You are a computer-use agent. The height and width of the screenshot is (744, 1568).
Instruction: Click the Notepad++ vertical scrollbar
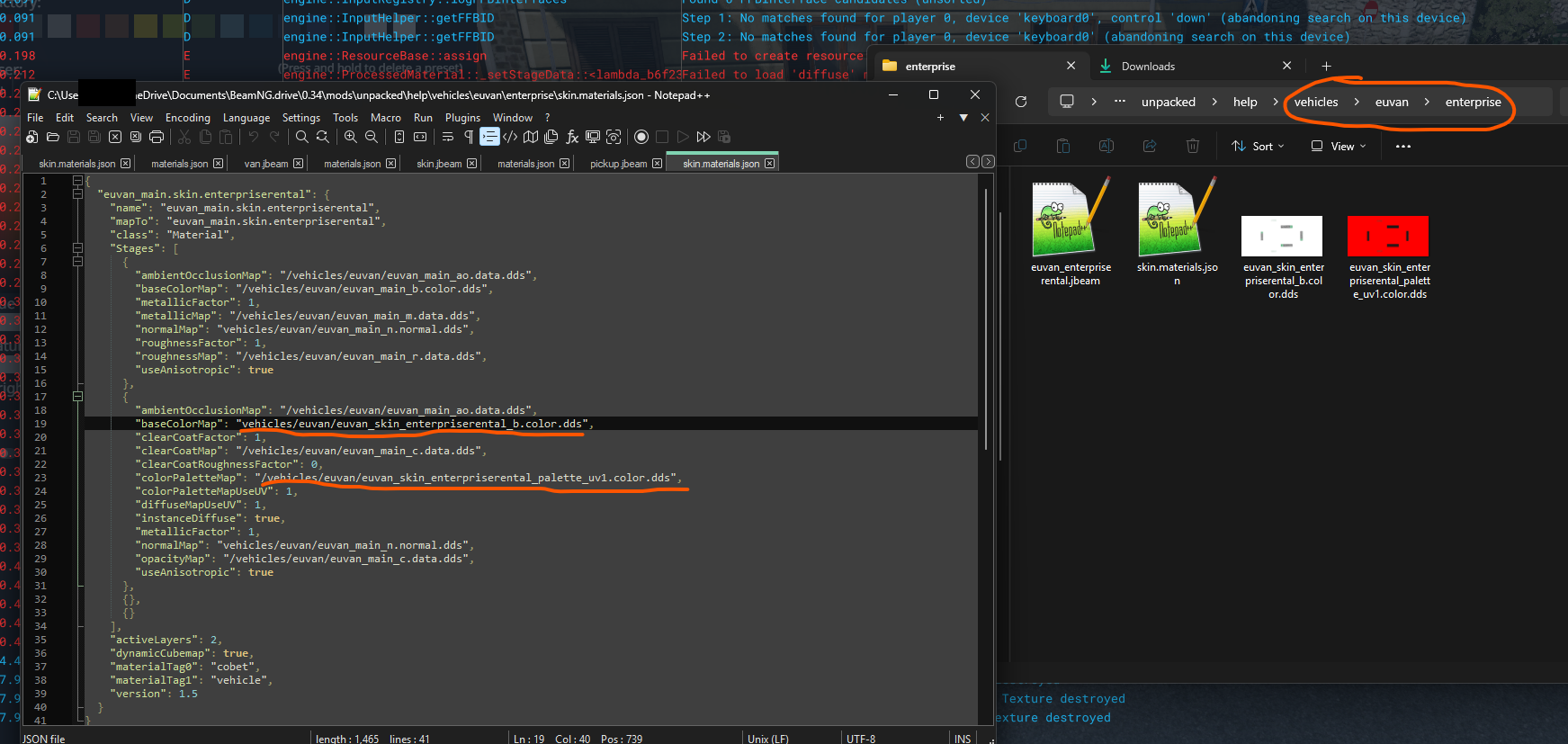click(986, 319)
